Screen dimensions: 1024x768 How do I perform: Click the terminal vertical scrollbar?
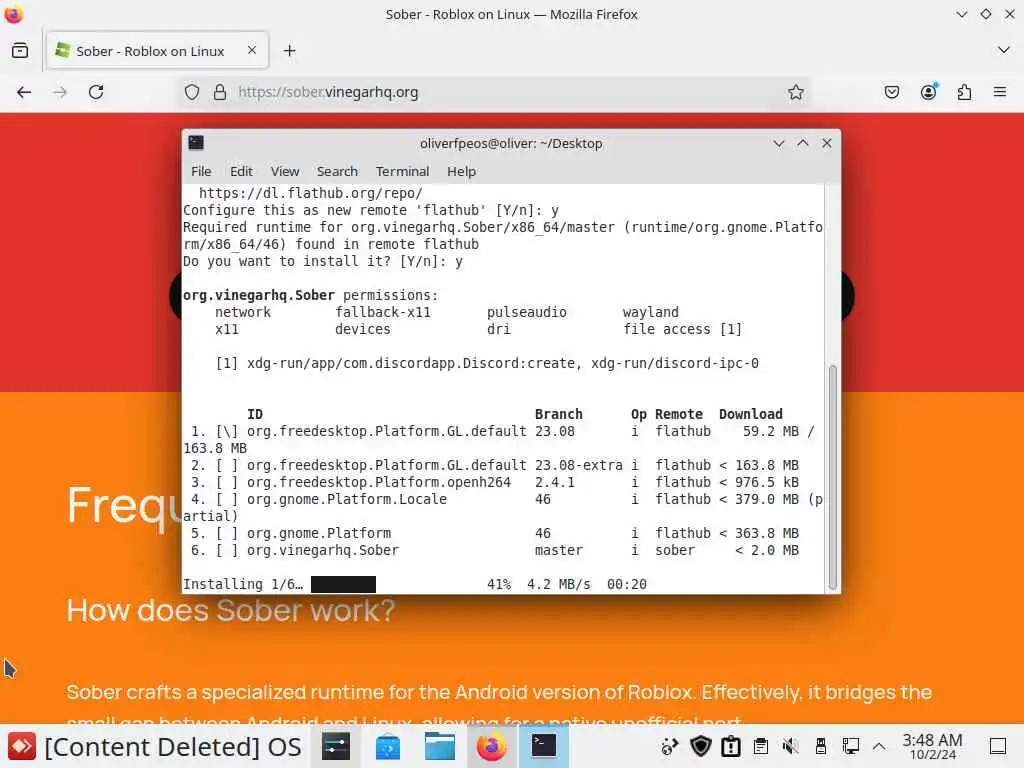click(x=833, y=477)
